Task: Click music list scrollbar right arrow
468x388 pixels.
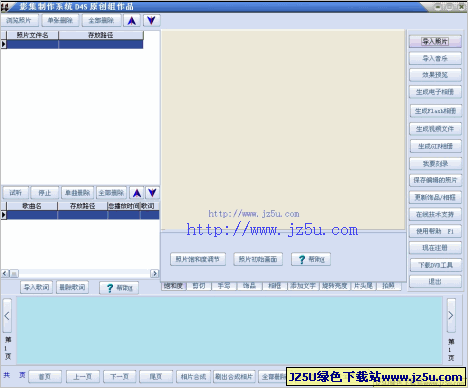Action: pyautogui.click(x=155, y=274)
